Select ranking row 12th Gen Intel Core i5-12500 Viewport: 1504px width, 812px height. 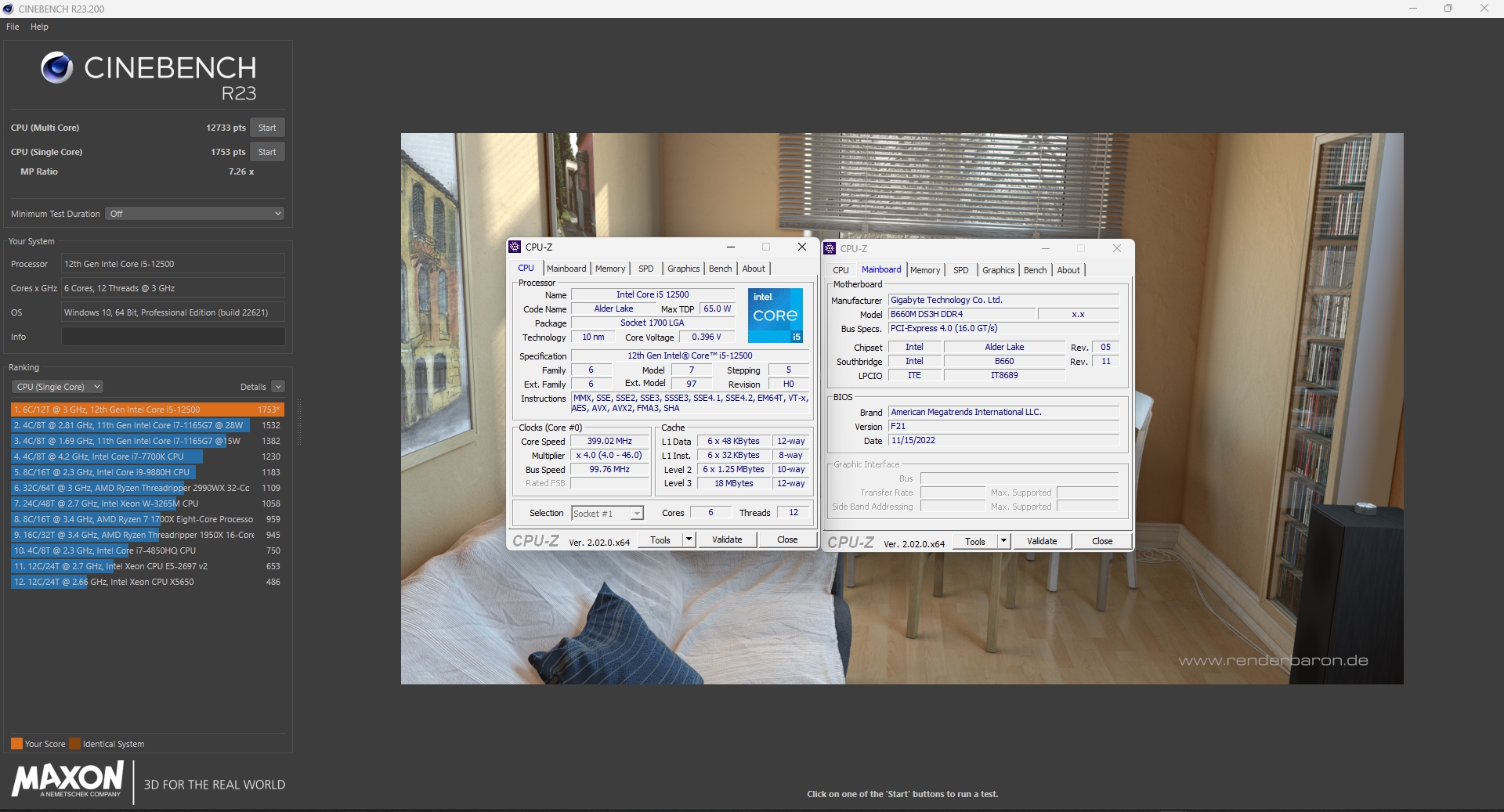(x=147, y=410)
